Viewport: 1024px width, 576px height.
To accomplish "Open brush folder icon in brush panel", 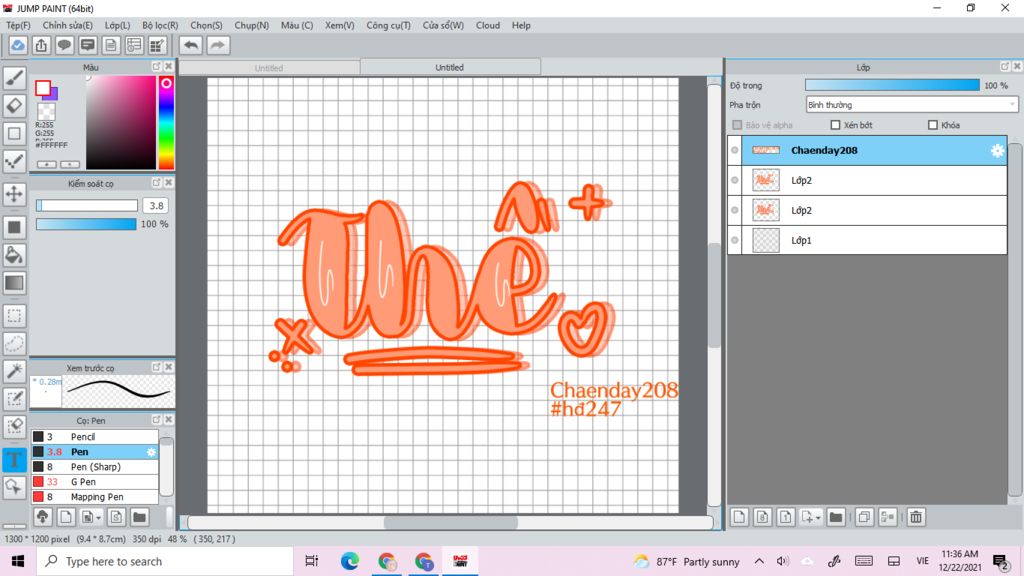I will pos(139,517).
